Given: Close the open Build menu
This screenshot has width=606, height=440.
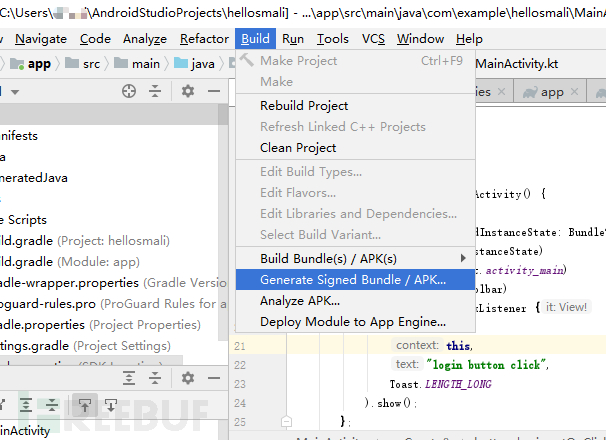Looking at the screenshot, I should click(x=255, y=39).
